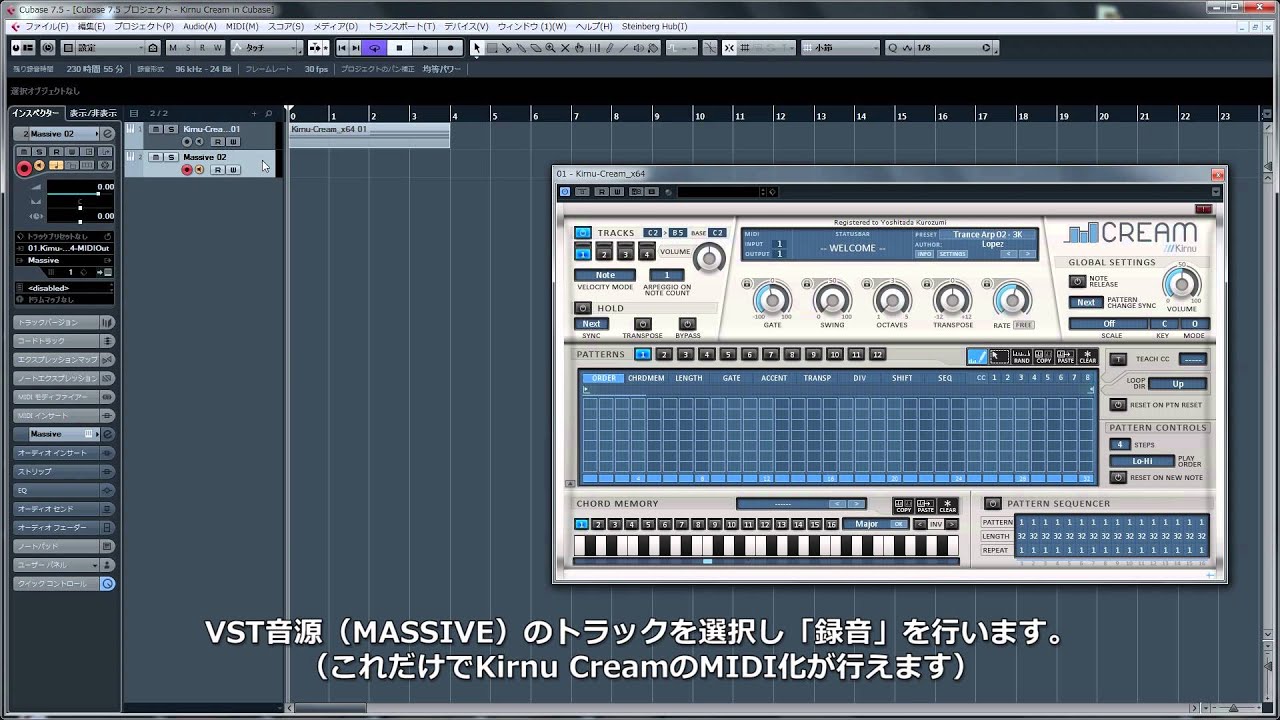Click the pattern COPY icon next to RAND
This screenshot has height=720, width=1280.
tap(1043, 356)
